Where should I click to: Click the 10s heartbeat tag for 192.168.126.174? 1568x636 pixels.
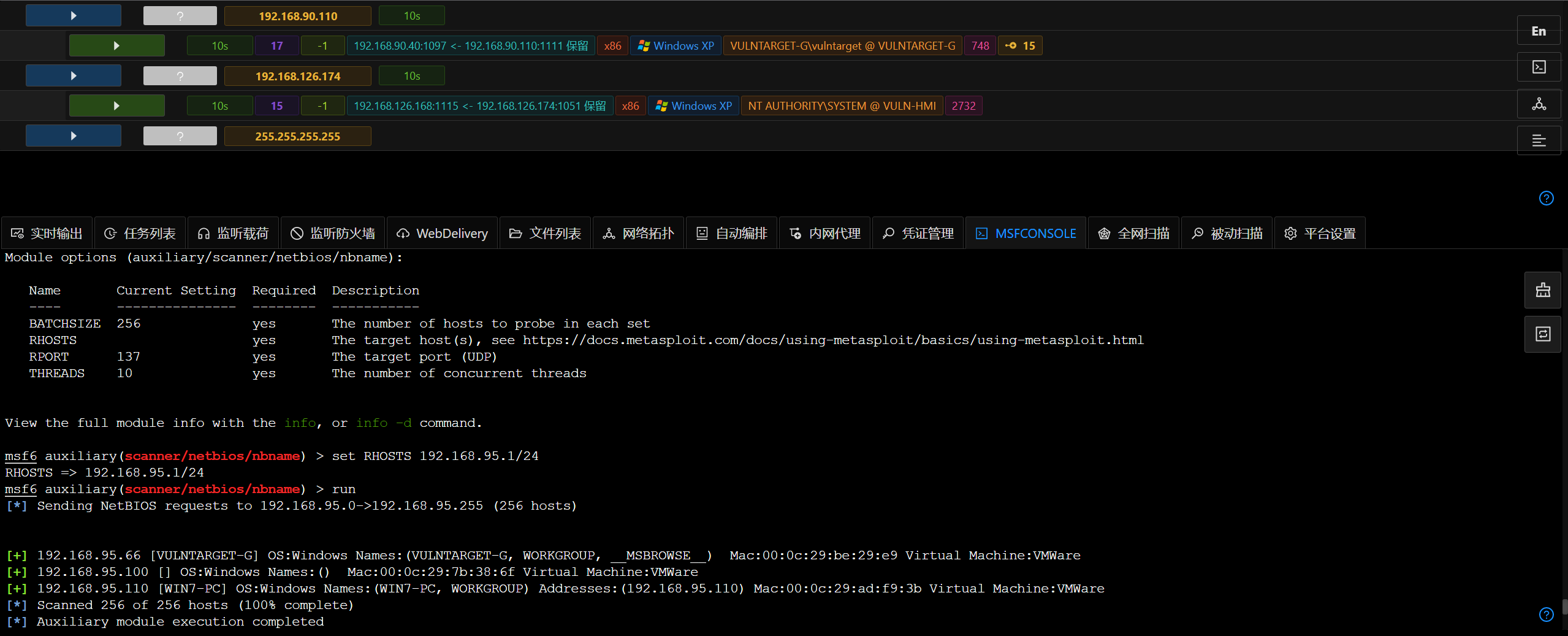pyautogui.click(x=412, y=75)
